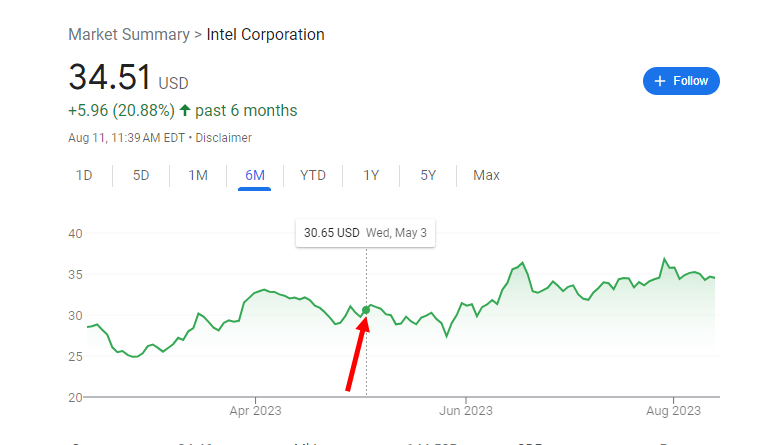761x445 pixels.
Task: Open the Disclaimer link
Action: coord(223,138)
